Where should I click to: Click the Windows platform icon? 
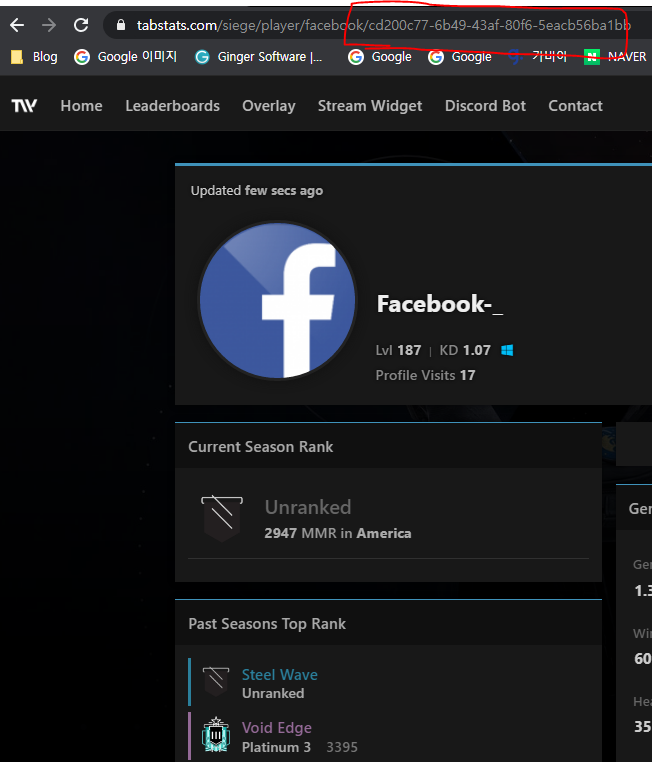tap(507, 350)
